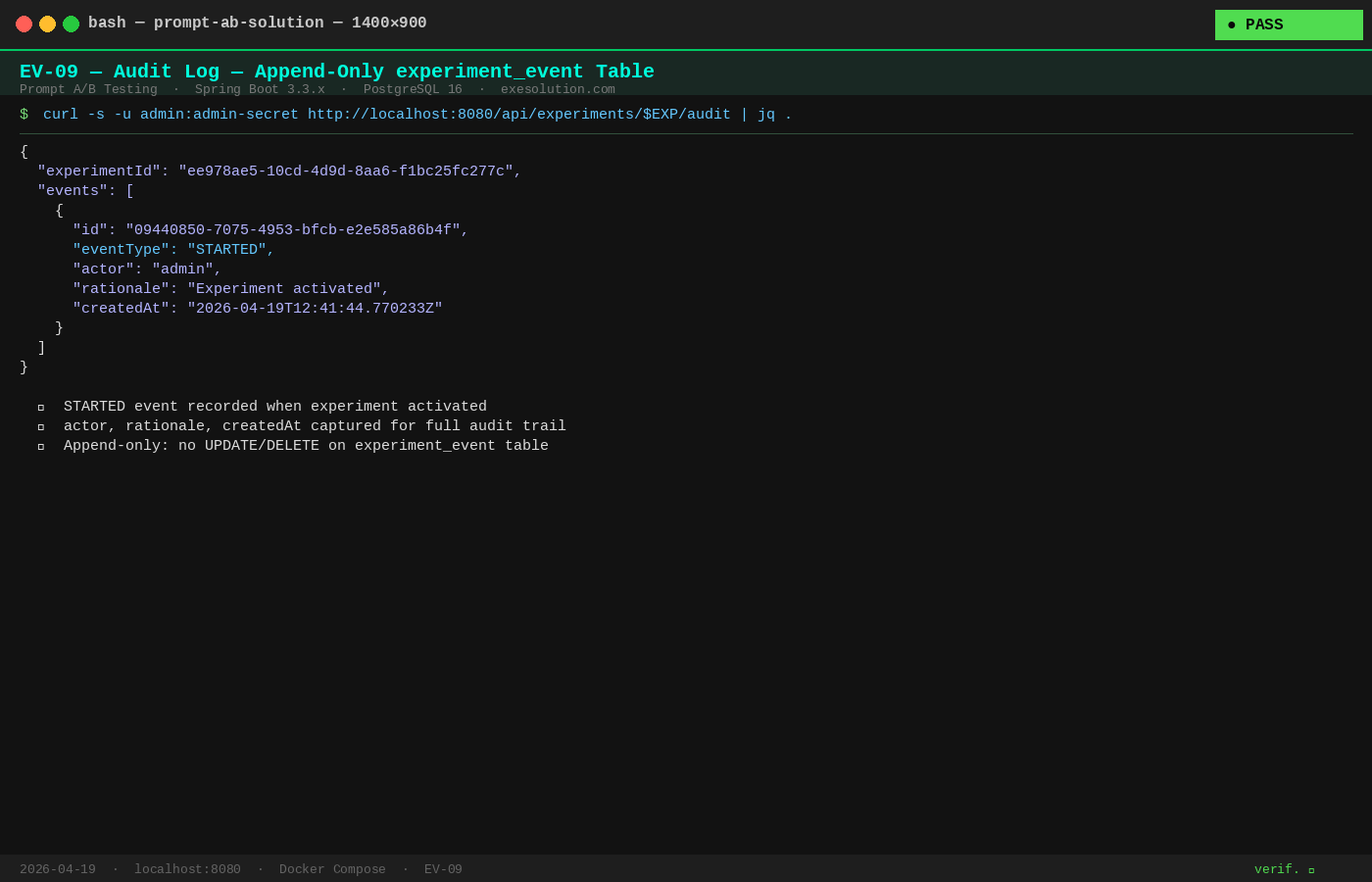Screen dimensions: 1372x882
Task: Select the experimentId UUID value
Action: (x=345, y=171)
